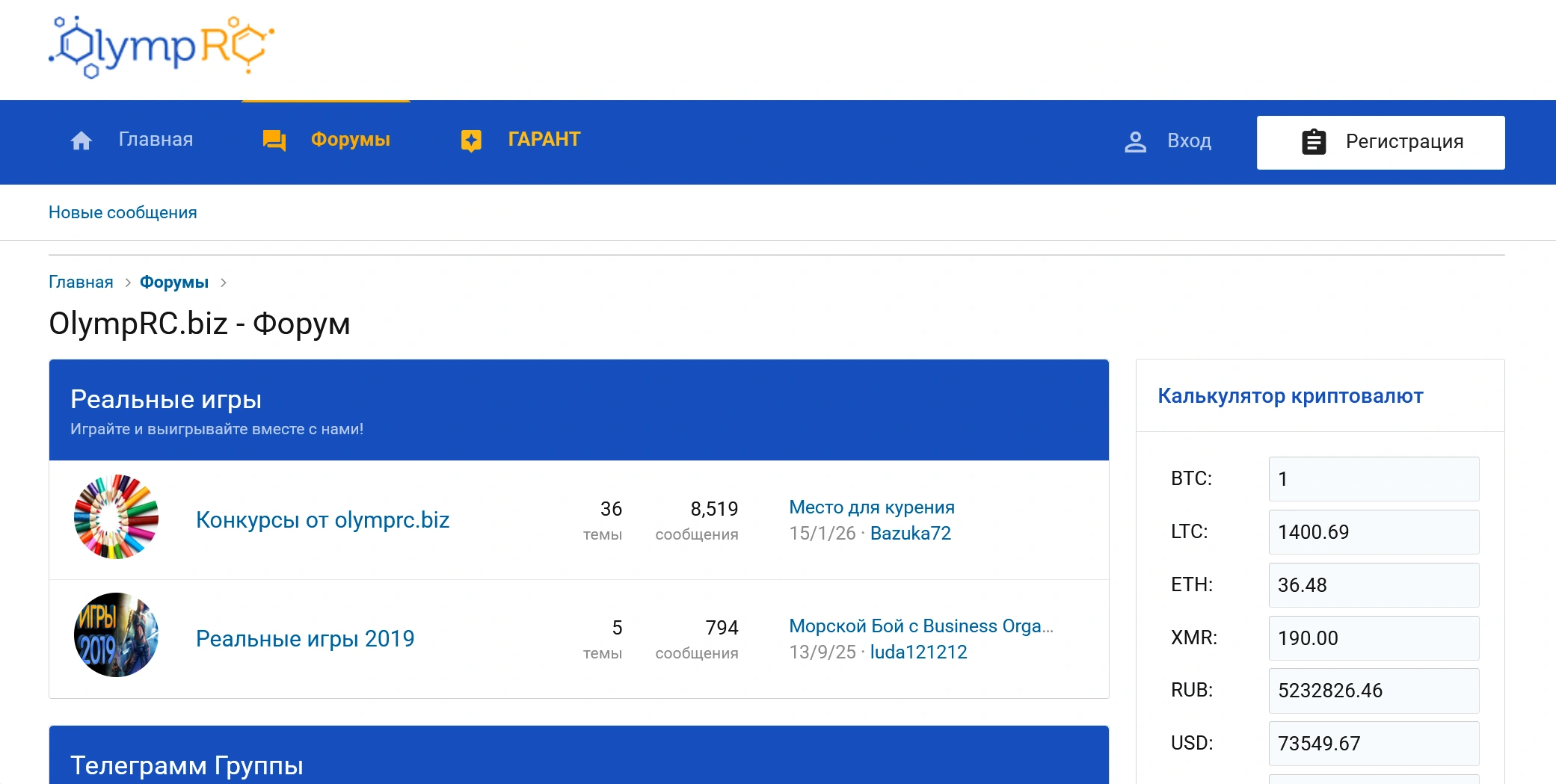Open the Телеграмм Группы category header

[187, 765]
